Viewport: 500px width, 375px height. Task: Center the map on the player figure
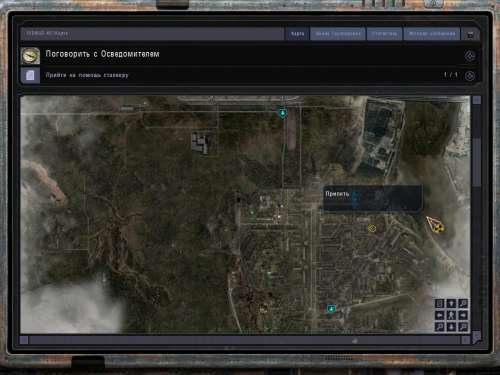pyautogui.click(x=451, y=315)
